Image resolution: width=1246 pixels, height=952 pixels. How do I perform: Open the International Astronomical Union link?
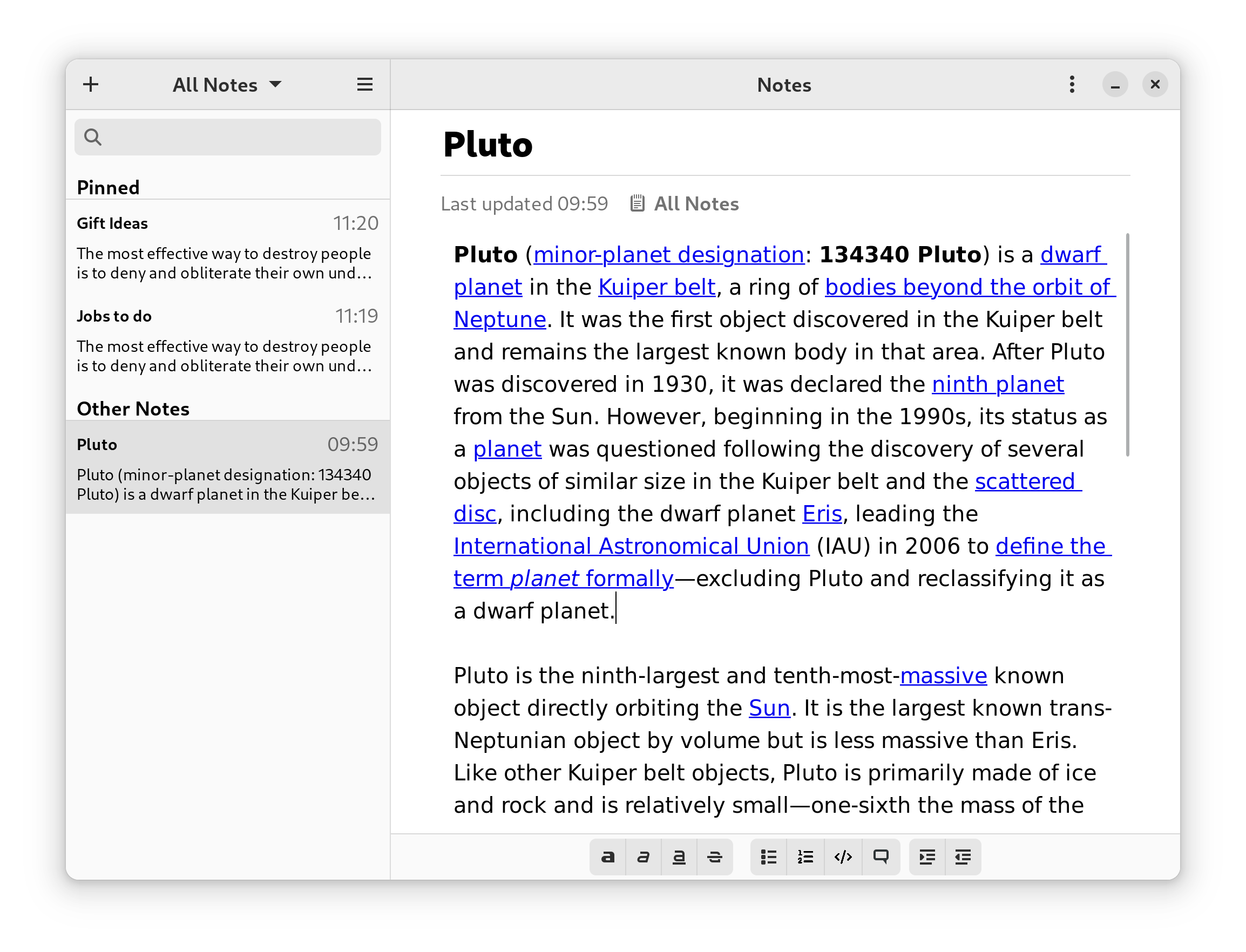tap(631, 546)
